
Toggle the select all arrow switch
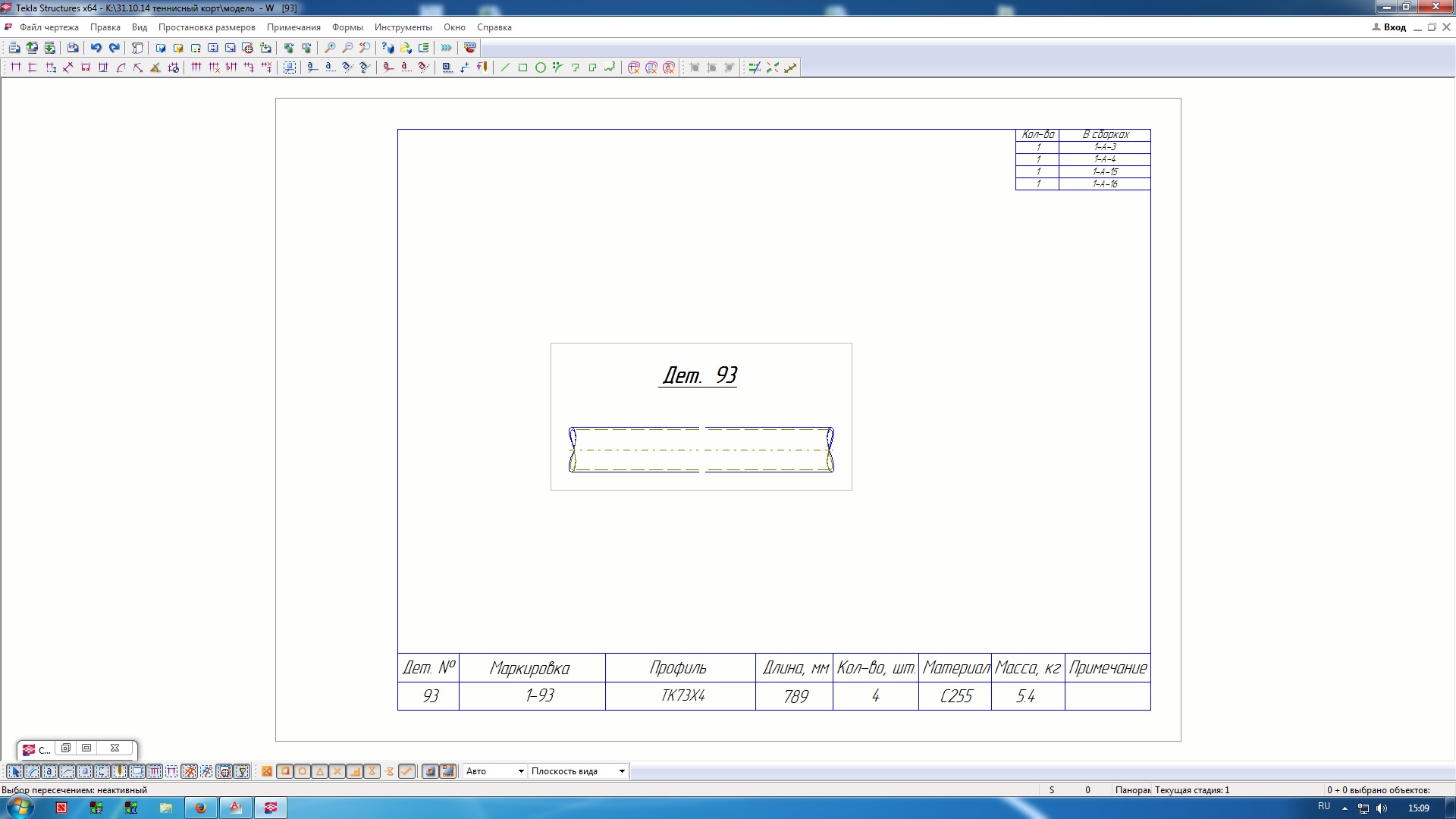(x=14, y=771)
